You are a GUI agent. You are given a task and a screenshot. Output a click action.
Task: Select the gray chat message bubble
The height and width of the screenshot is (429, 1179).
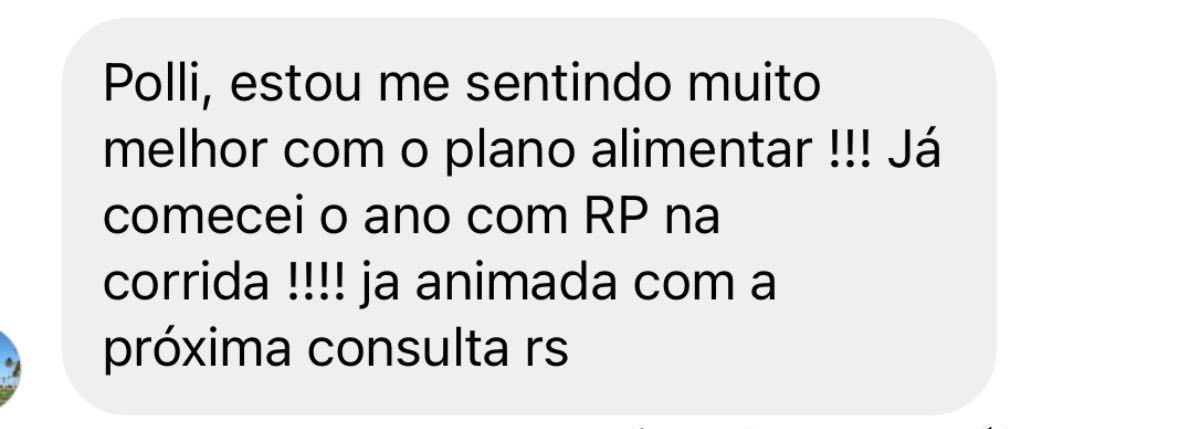[x=529, y=216]
